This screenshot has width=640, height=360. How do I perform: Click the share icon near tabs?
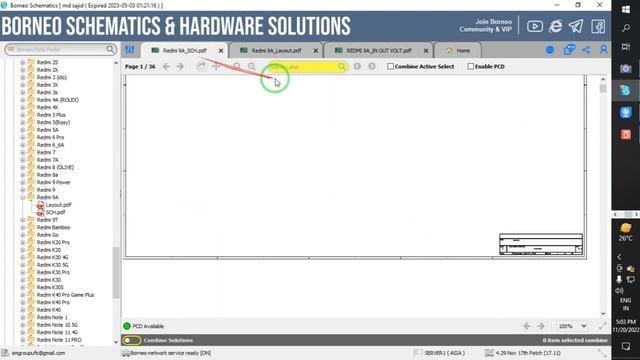coord(586,50)
